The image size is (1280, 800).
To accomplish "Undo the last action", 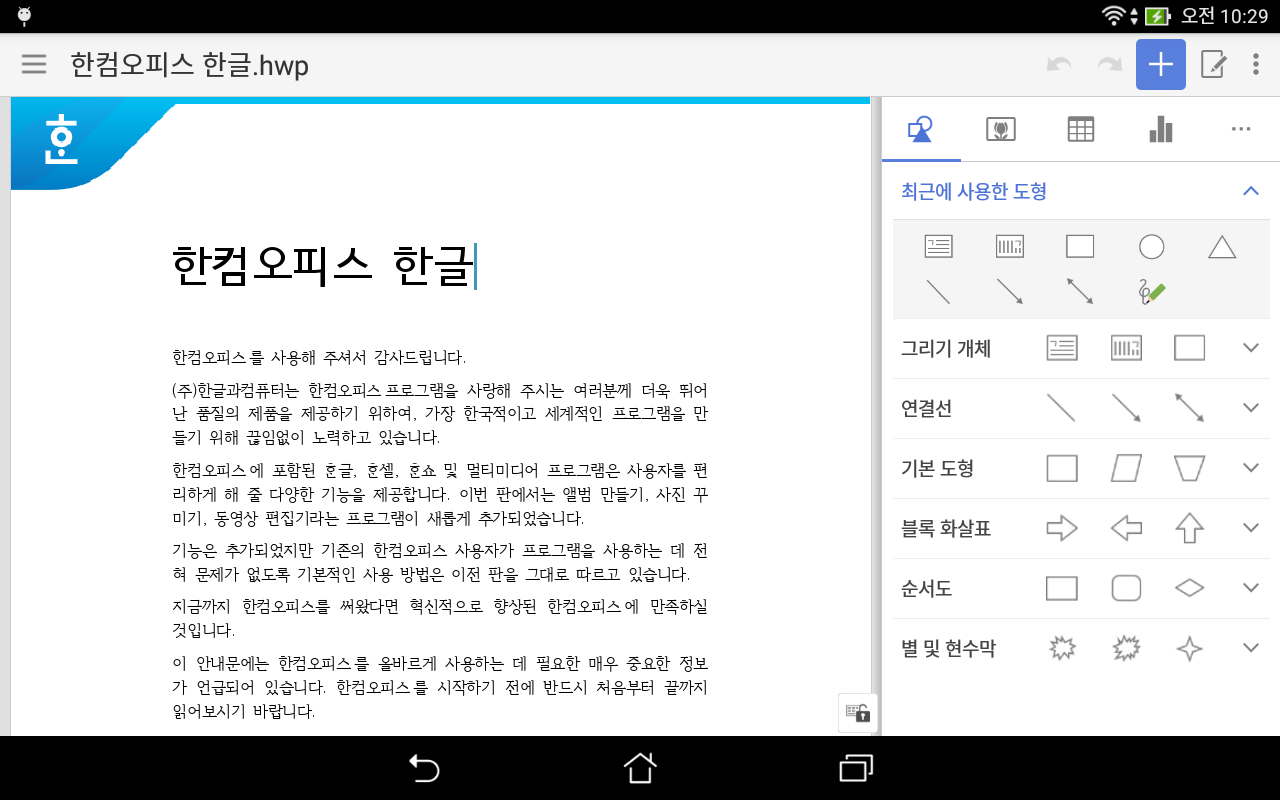I will pyautogui.click(x=1059, y=65).
